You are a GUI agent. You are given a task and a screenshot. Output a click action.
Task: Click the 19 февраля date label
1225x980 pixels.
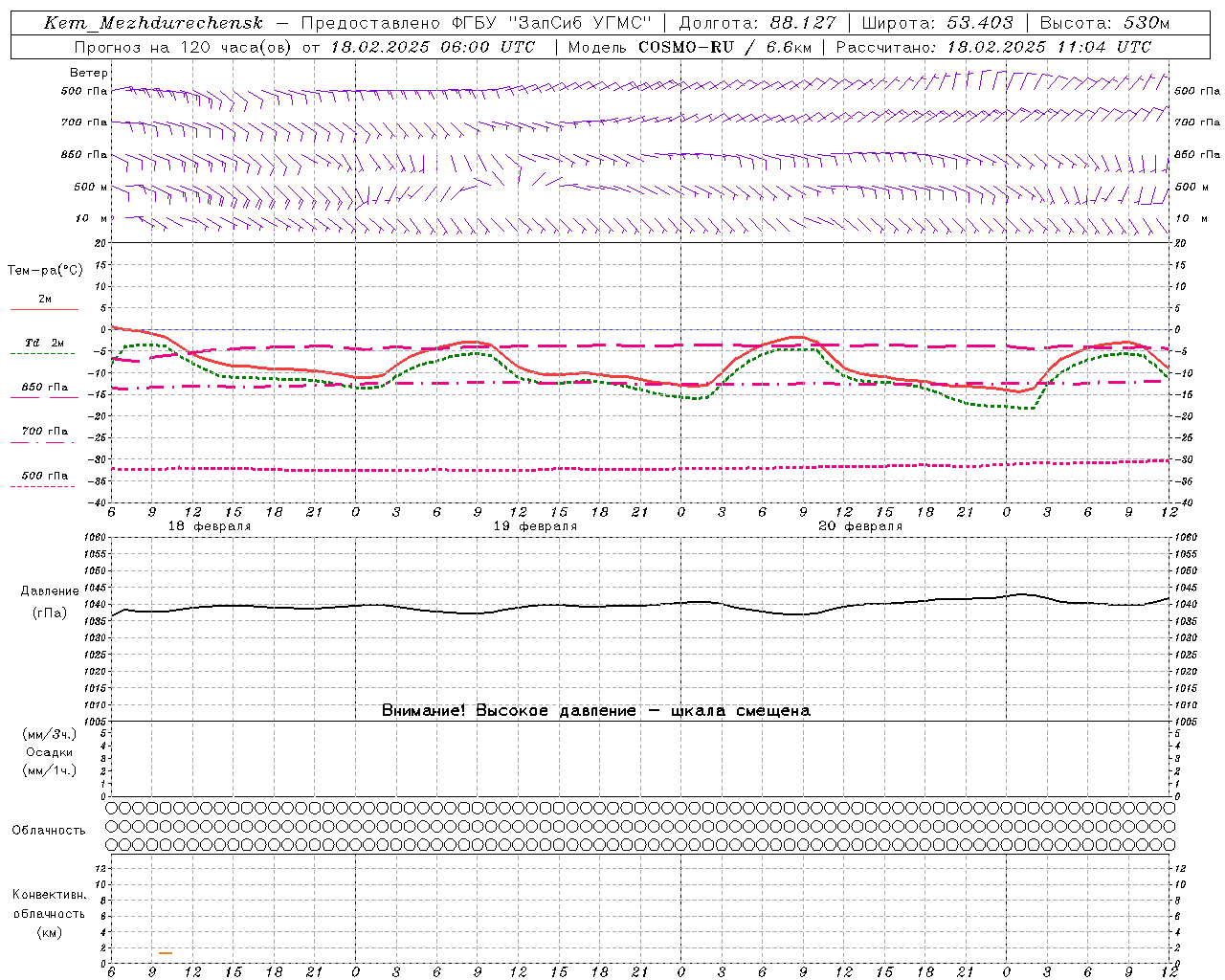tap(535, 526)
